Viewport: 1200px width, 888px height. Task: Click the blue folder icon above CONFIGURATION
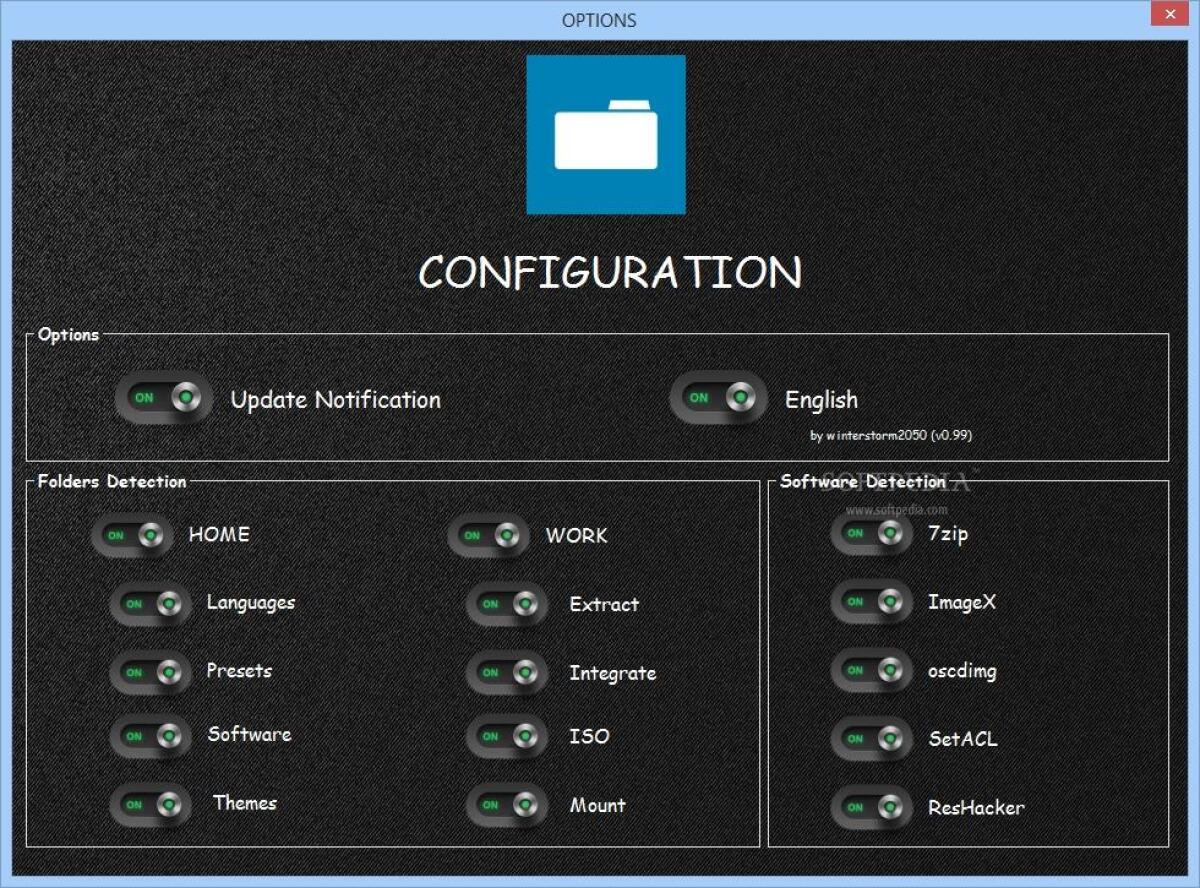click(605, 135)
